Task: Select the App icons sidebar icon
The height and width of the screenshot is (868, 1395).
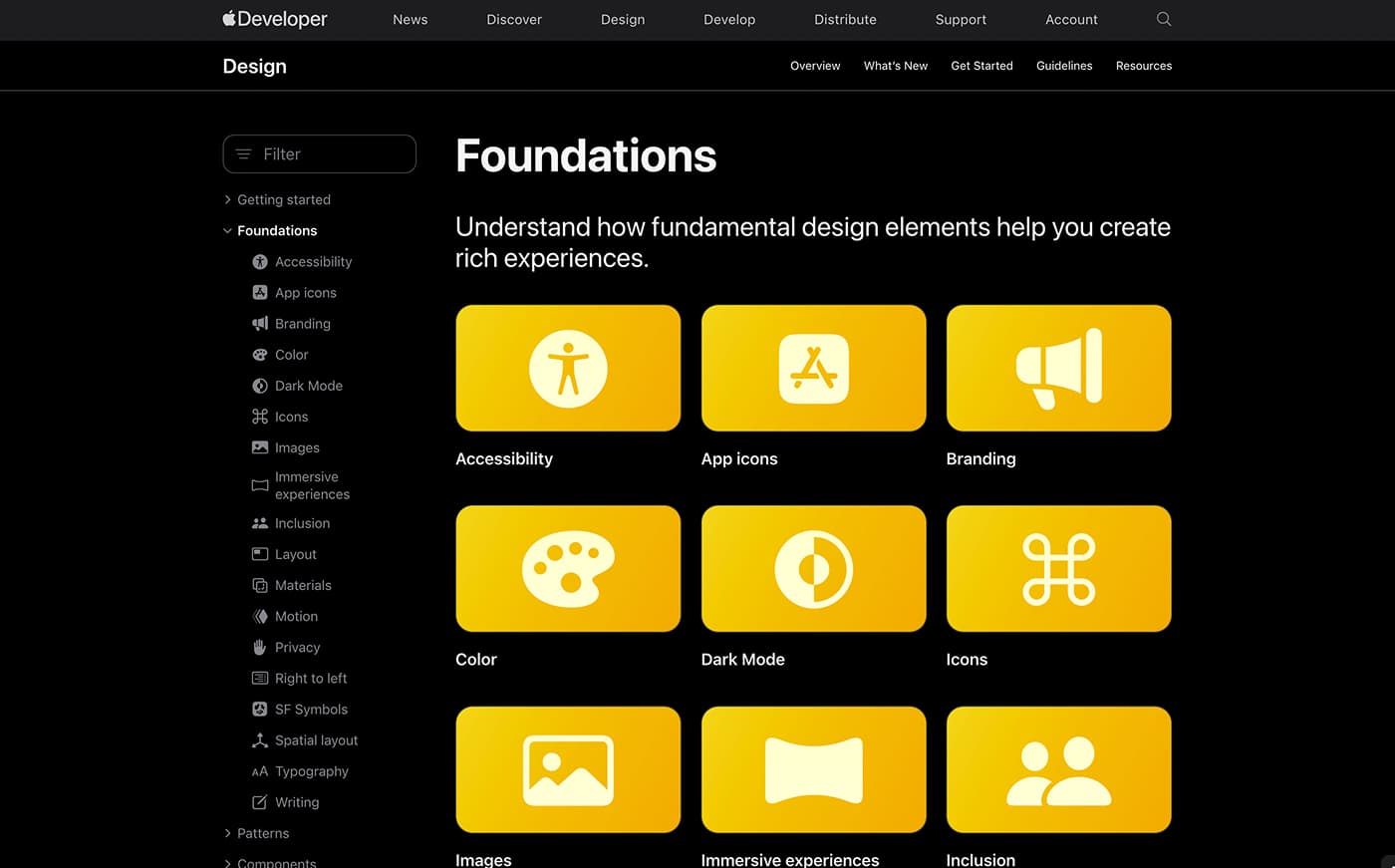Action: 259,292
